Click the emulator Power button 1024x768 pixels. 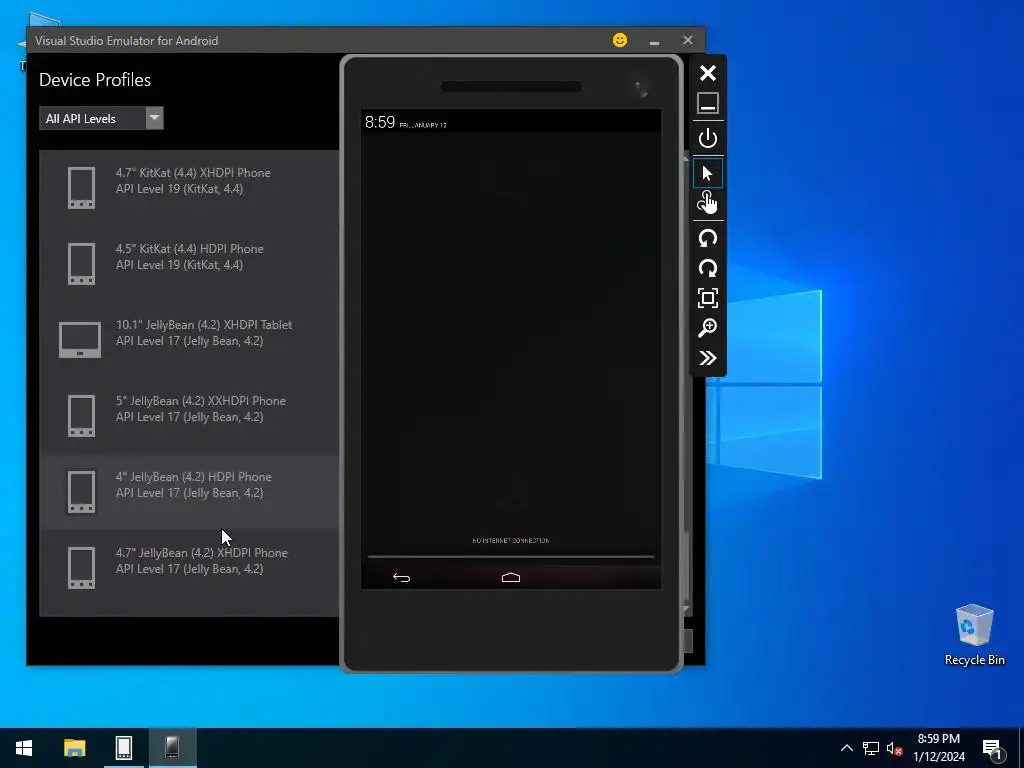coord(708,138)
